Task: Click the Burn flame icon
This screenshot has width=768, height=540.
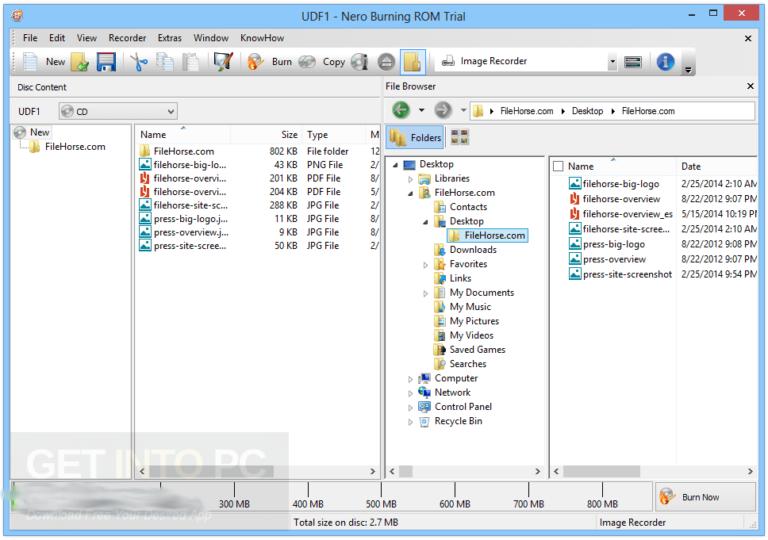Action: point(255,62)
